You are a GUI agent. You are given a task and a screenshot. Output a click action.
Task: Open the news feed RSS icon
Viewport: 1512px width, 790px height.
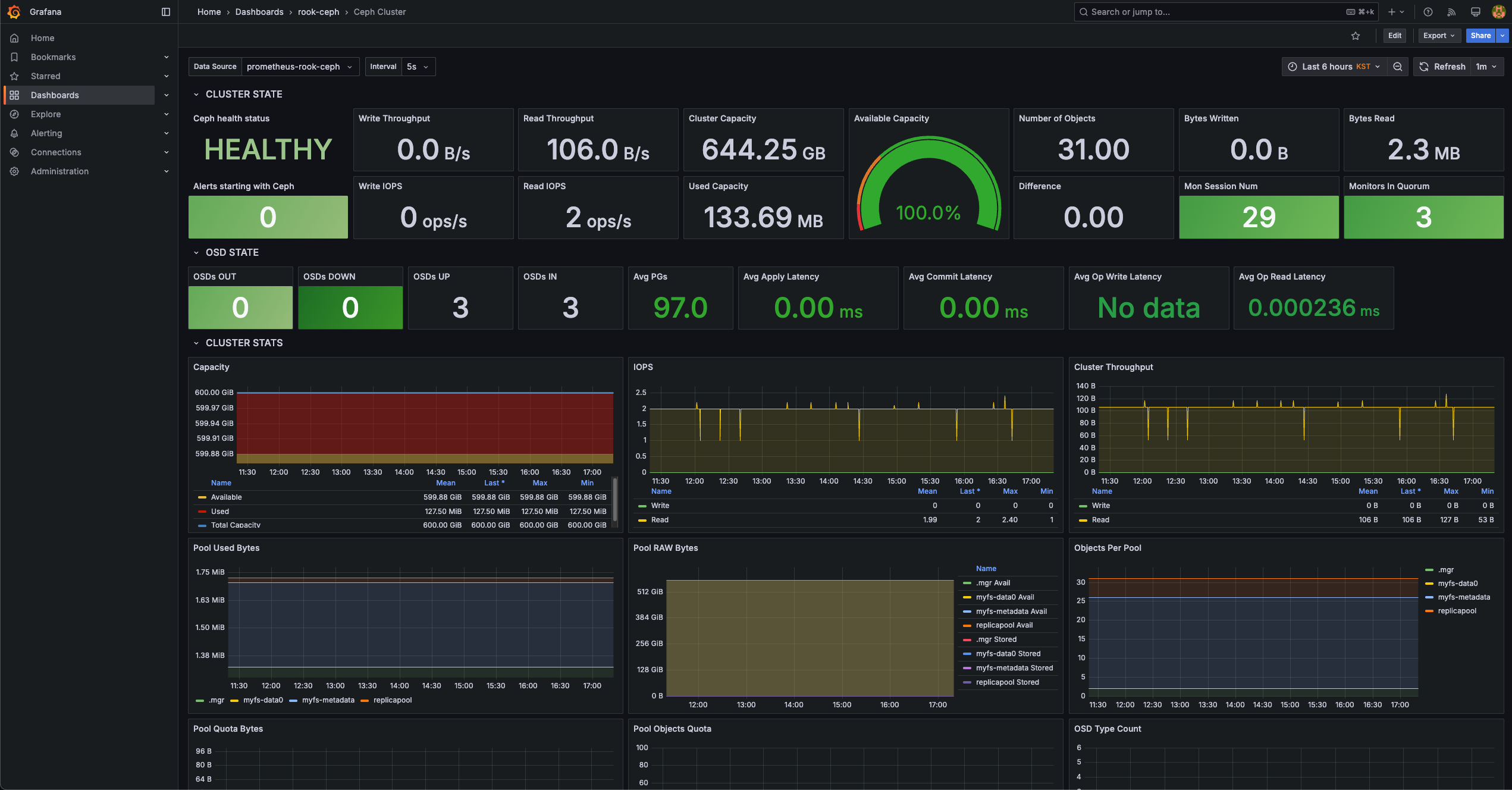(x=1451, y=12)
